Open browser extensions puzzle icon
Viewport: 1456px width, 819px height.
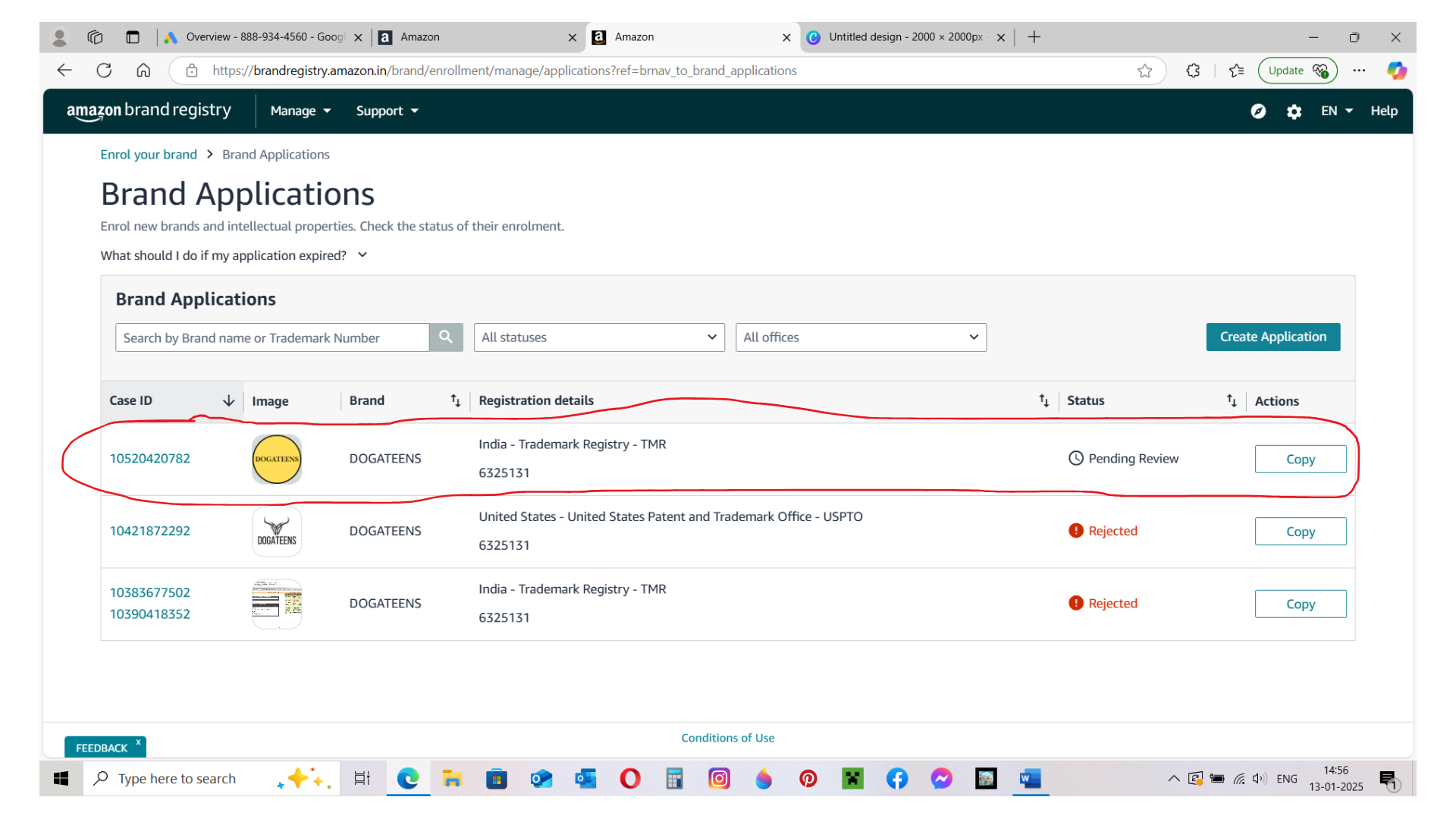click(1193, 71)
